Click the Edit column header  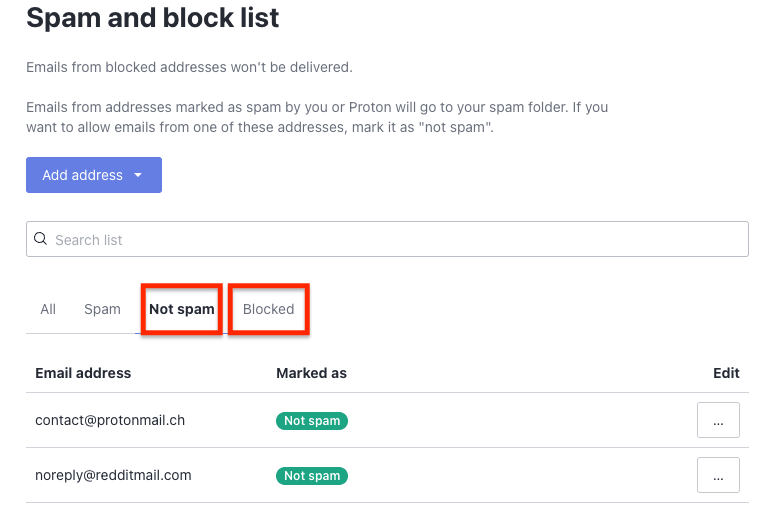(726, 373)
